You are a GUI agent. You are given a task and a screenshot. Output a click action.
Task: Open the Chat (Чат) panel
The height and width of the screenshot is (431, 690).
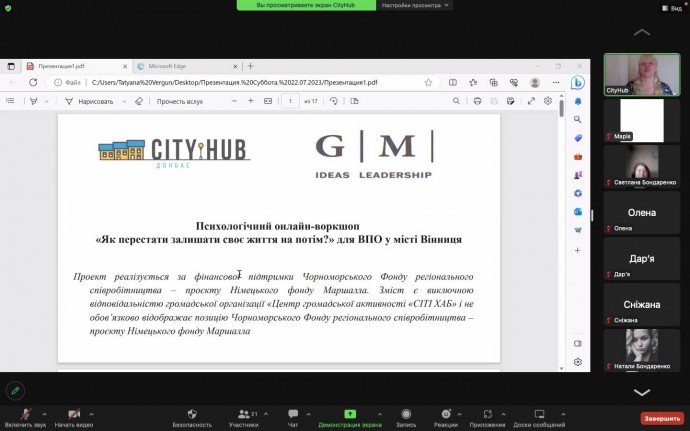pyautogui.click(x=294, y=413)
